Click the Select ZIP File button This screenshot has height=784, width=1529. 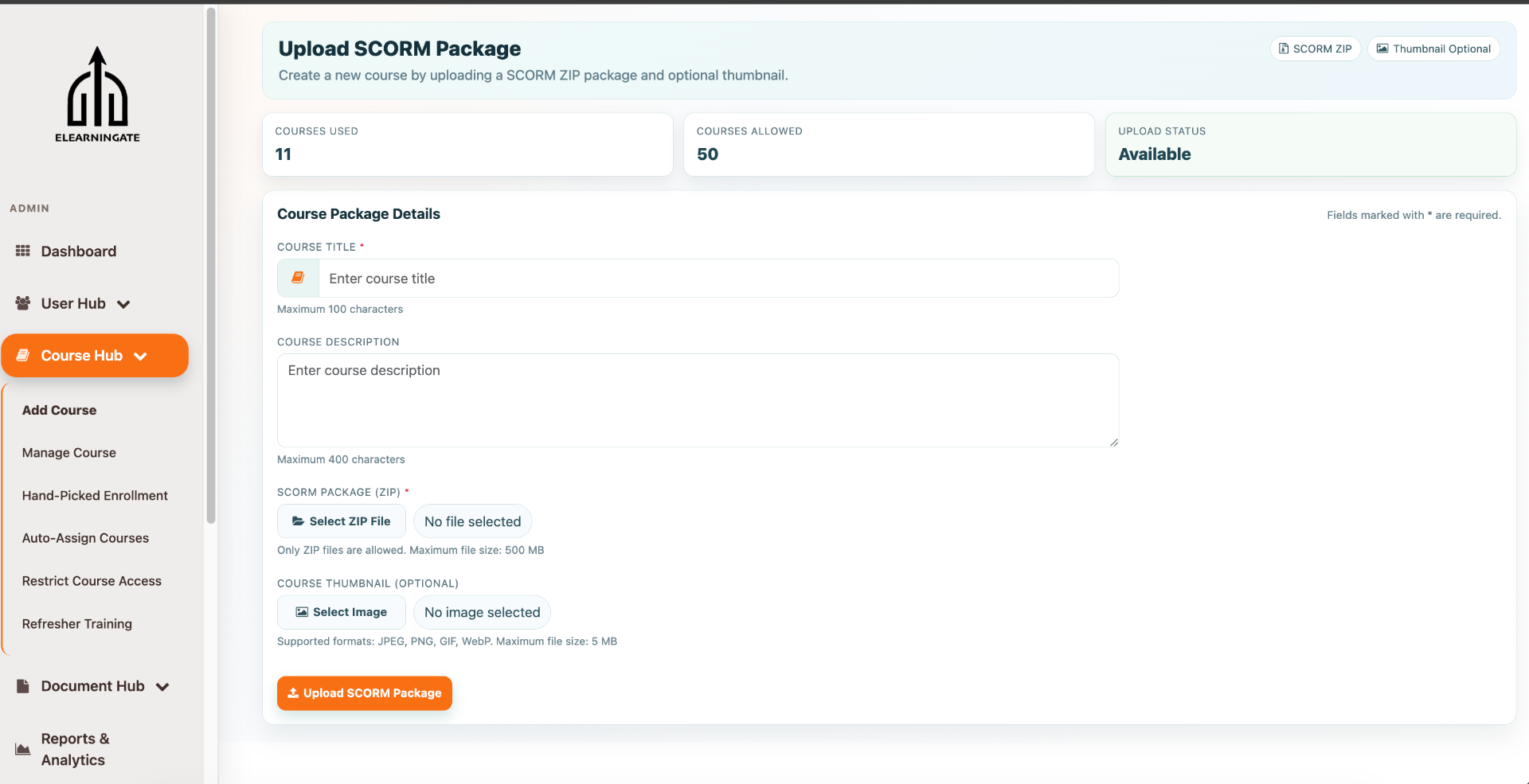(342, 521)
